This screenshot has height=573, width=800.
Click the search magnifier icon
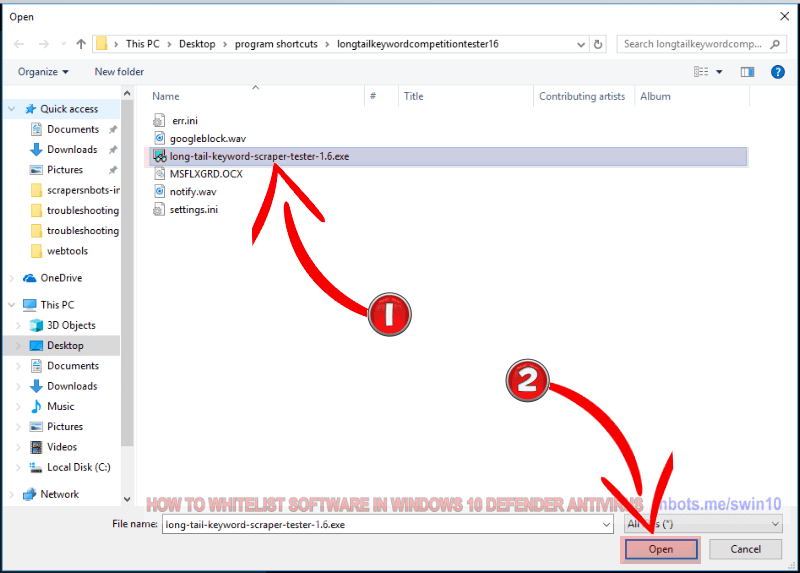click(775, 44)
